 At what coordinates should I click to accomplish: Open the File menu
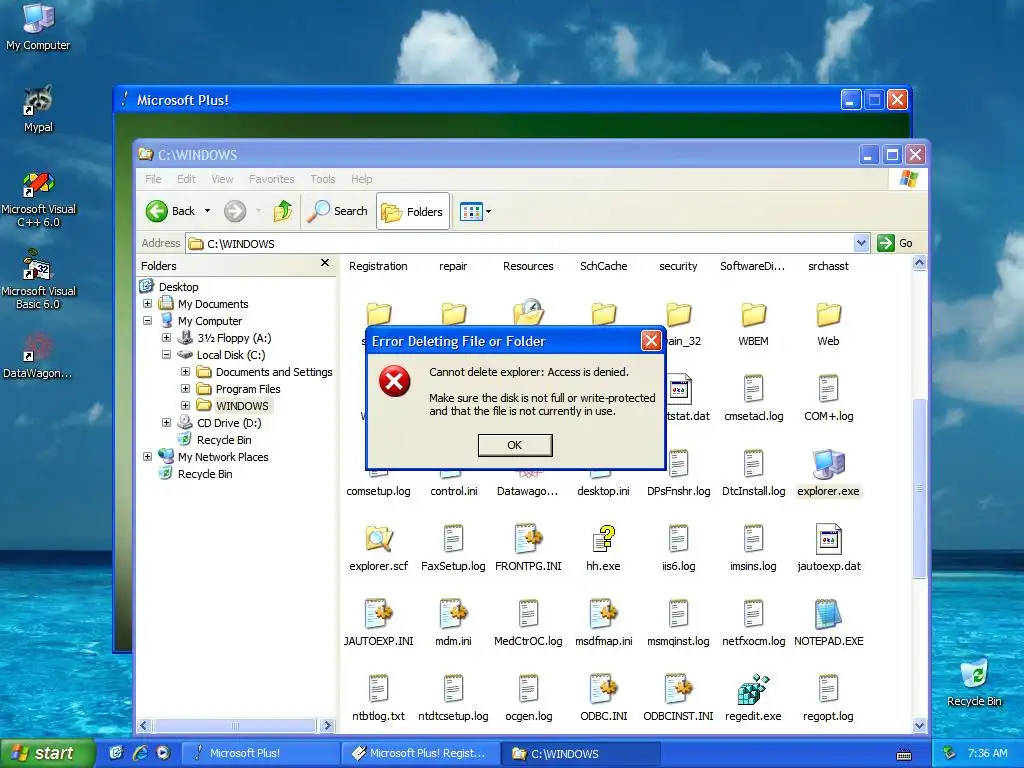tap(153, 179)
